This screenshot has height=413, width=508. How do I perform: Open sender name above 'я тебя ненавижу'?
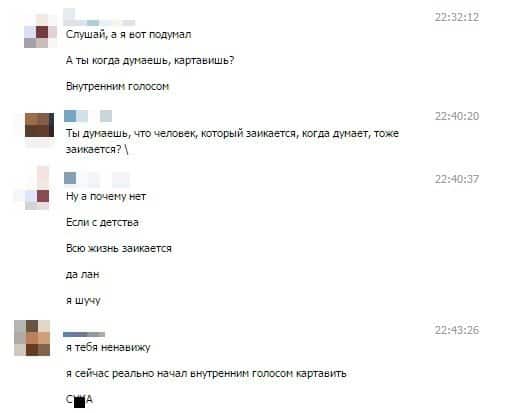point(84,334)
